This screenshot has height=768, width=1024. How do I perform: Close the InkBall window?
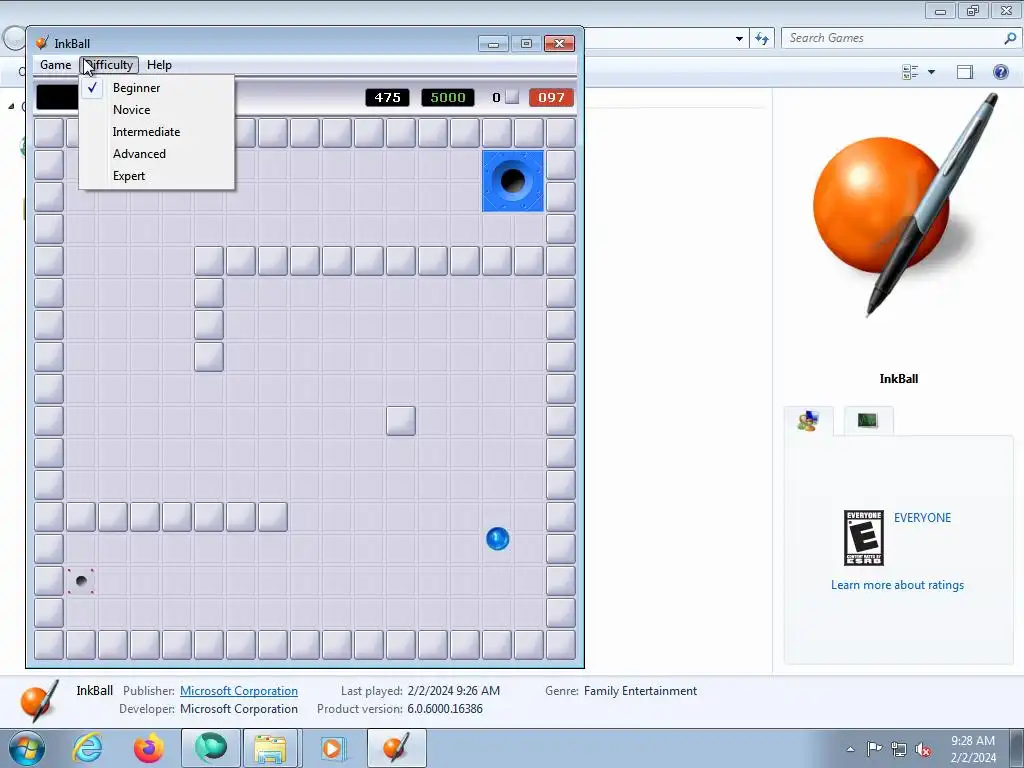(x=560, y=44)
